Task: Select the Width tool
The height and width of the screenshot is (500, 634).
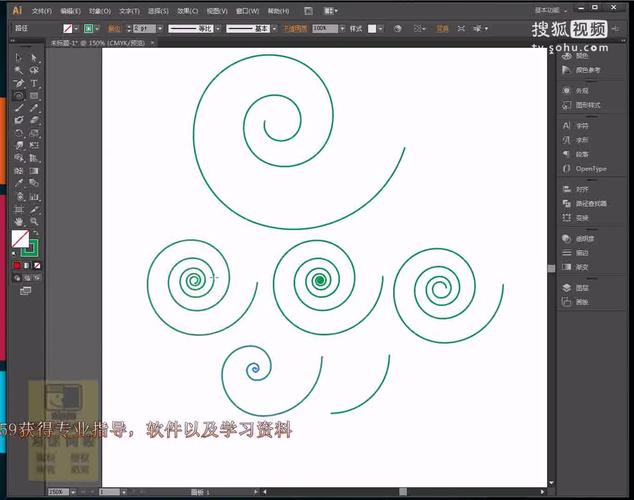Action: (19, 146)
